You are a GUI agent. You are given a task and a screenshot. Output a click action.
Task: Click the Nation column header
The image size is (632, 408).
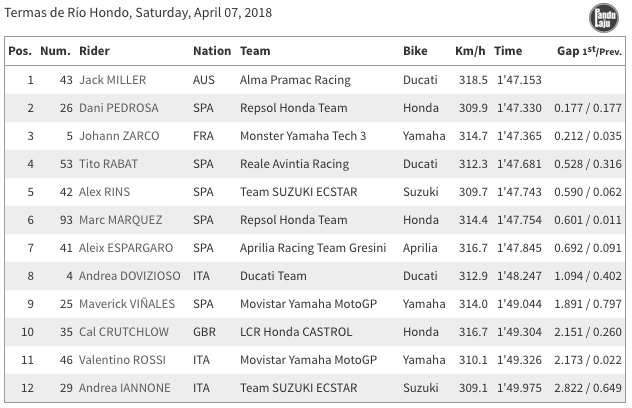tap(211, 51)
